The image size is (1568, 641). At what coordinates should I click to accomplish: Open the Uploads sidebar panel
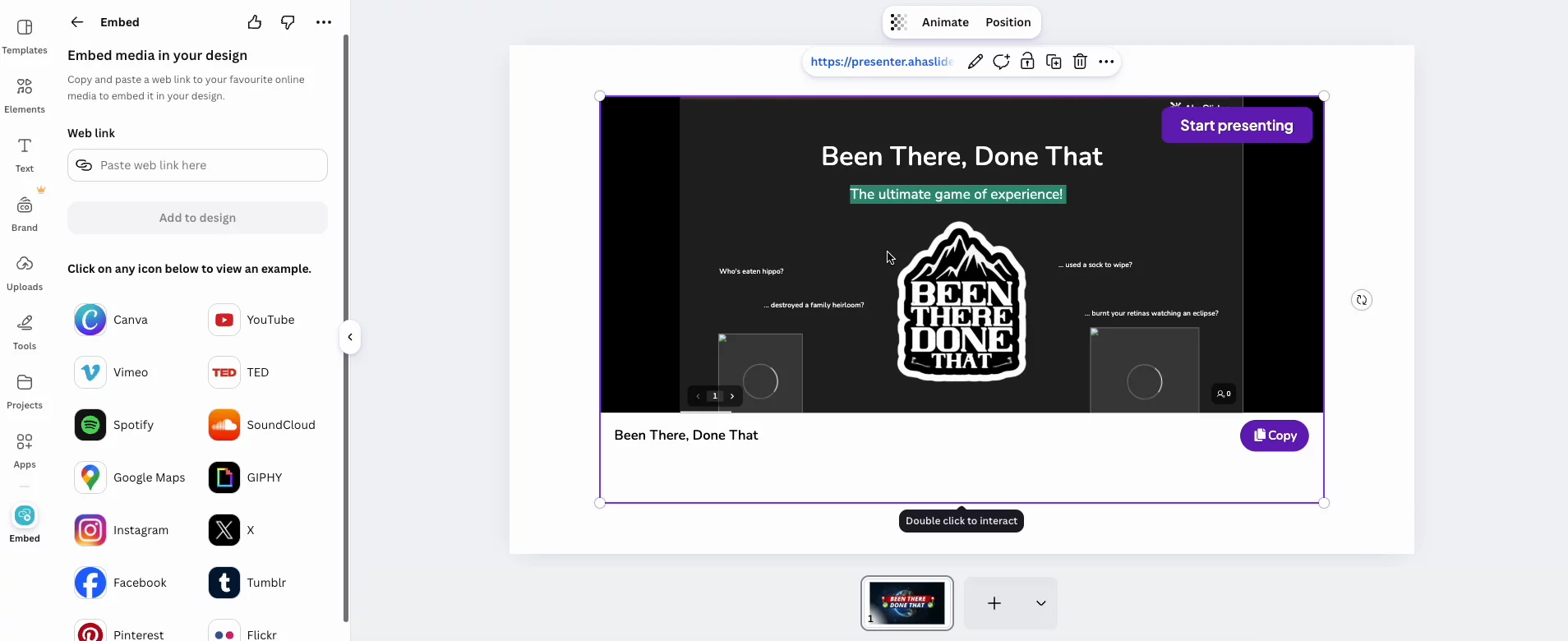click(25, 274)
